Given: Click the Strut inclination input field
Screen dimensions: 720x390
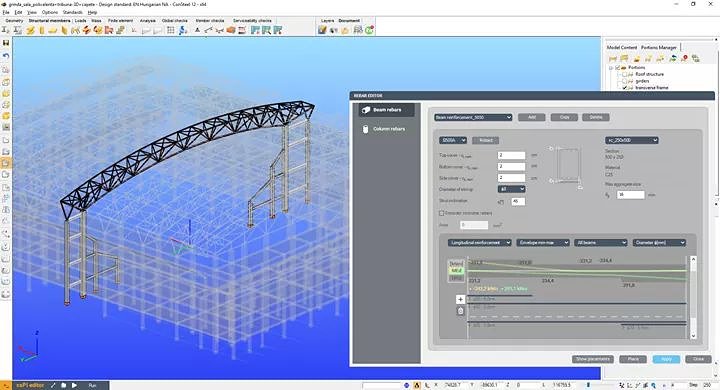Looking at the screenshot, I should pos(518,201).
